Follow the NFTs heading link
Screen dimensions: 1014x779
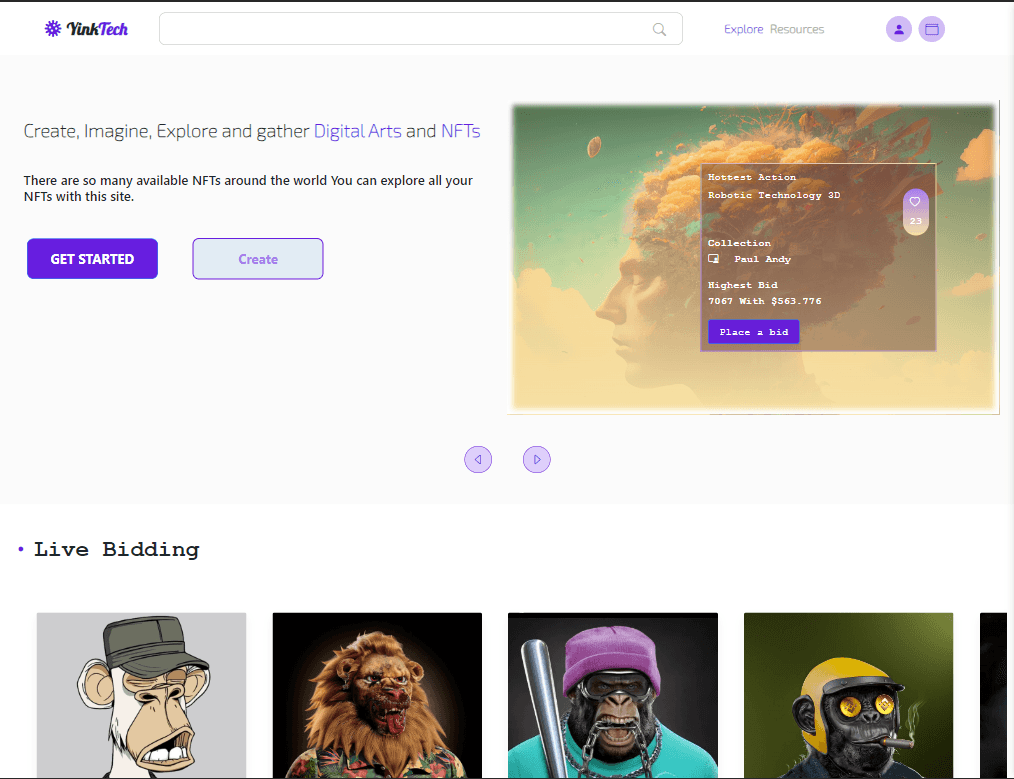pyautogui.click(x=460, y=131)
